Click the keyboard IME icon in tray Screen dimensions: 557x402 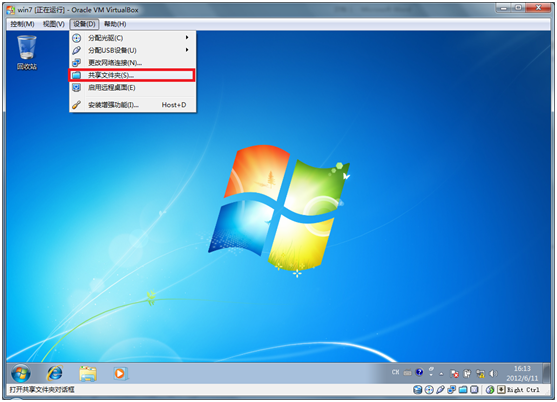pyautogui.click(x=407, y=373)
